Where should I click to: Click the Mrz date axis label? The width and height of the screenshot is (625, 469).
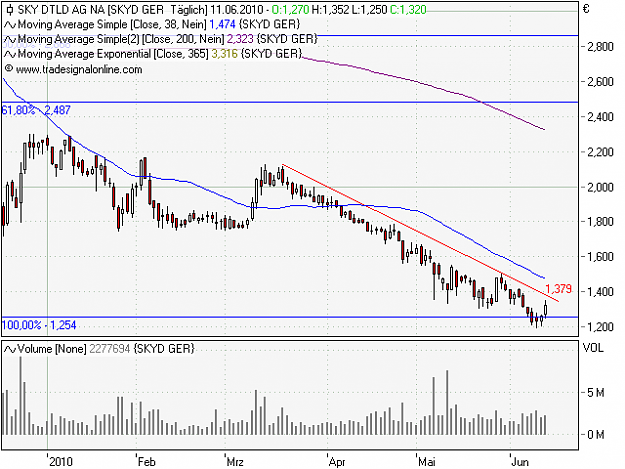[x=235, y=462]
